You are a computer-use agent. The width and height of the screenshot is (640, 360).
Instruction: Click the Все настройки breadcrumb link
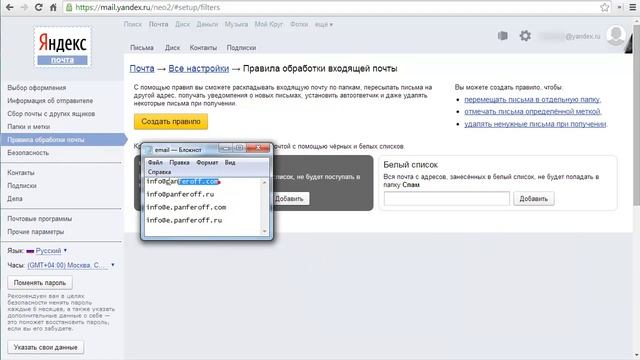pyautogui.click(x=199, y=69)
